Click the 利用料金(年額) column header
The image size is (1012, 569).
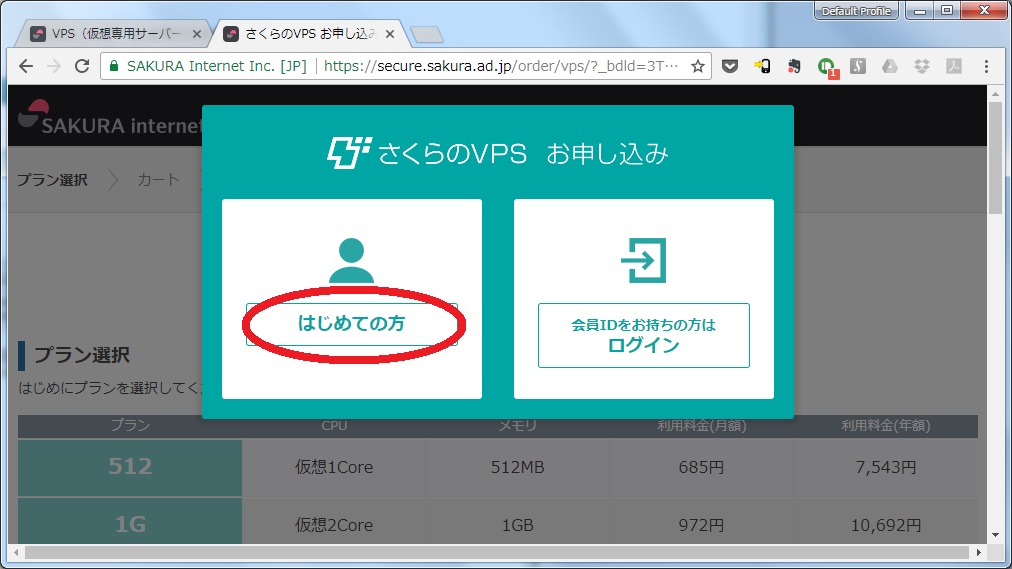coord(886,426)
